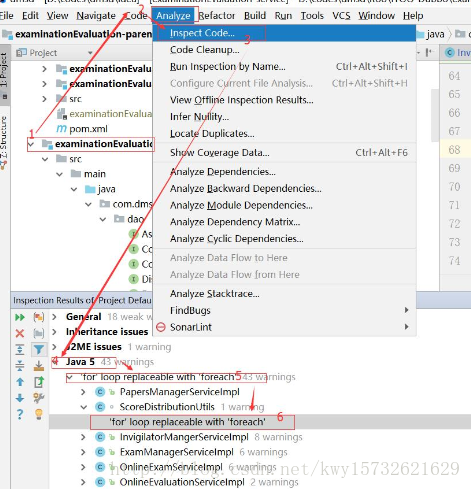Click ExamManagerServiceImpl class icon

pyautogui.click(x=100, y=452)
